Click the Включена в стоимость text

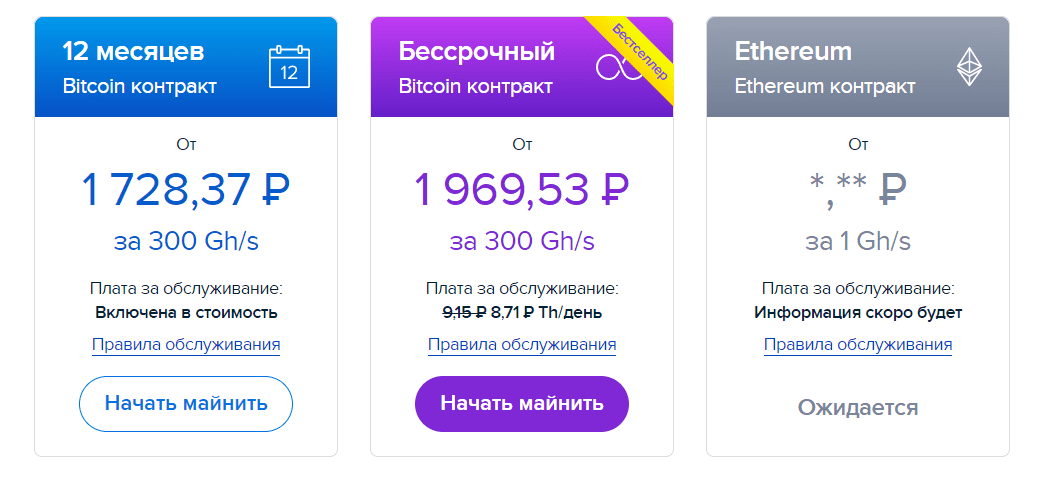click(x=186, y=313)
